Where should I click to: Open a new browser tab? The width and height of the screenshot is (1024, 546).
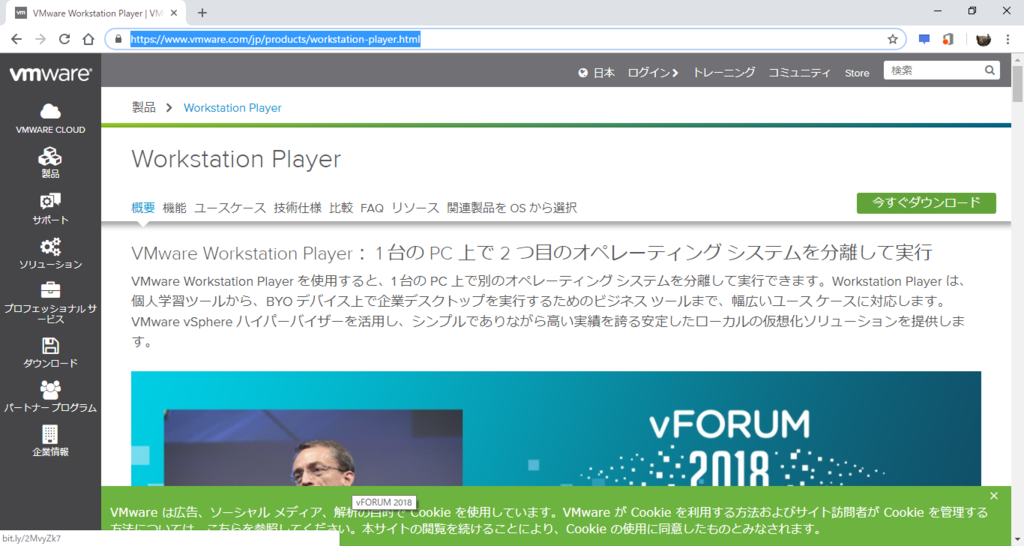[x=202, y=12]
